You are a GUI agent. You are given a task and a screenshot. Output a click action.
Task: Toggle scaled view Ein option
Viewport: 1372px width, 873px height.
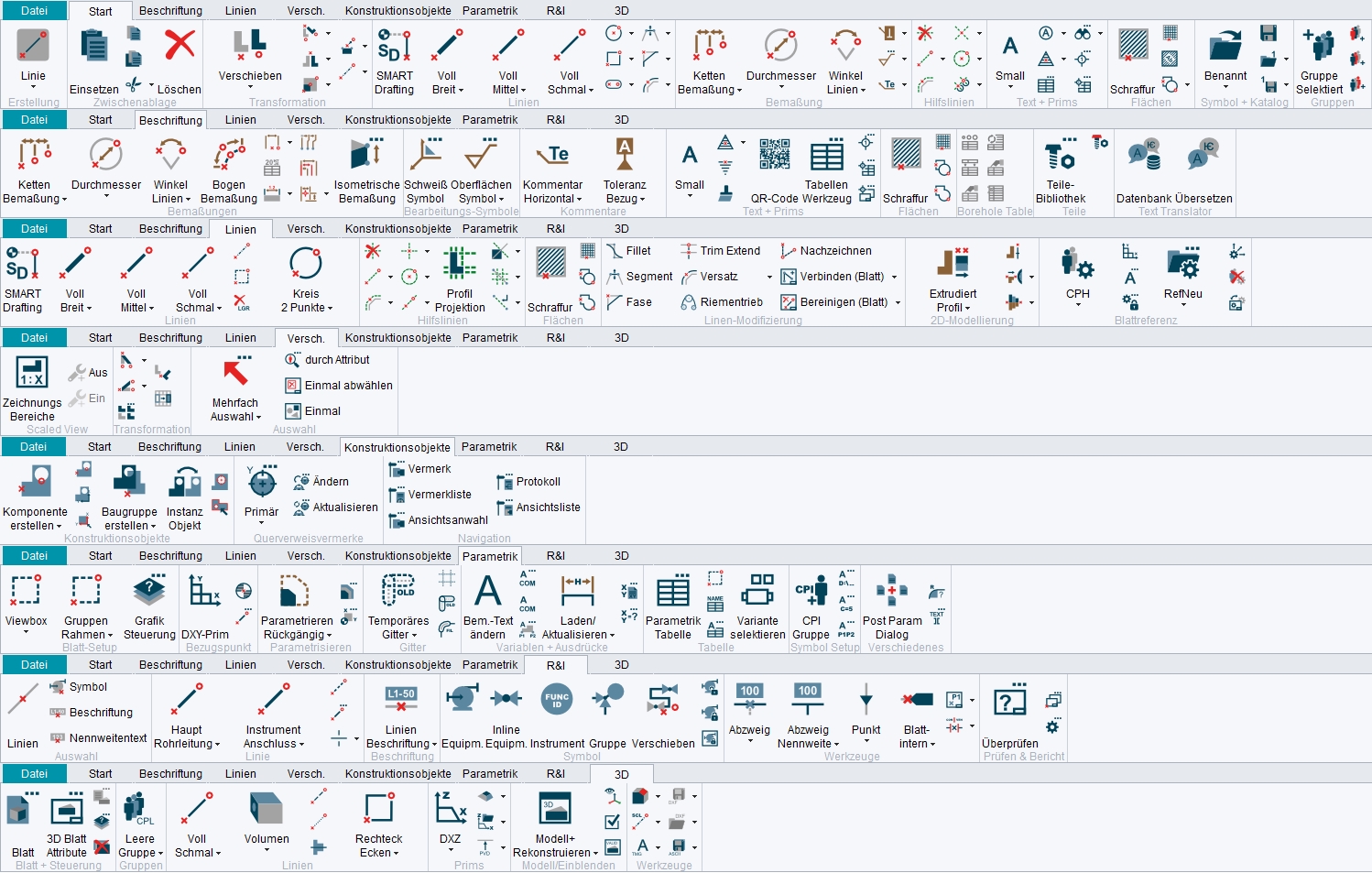[87, 398]
